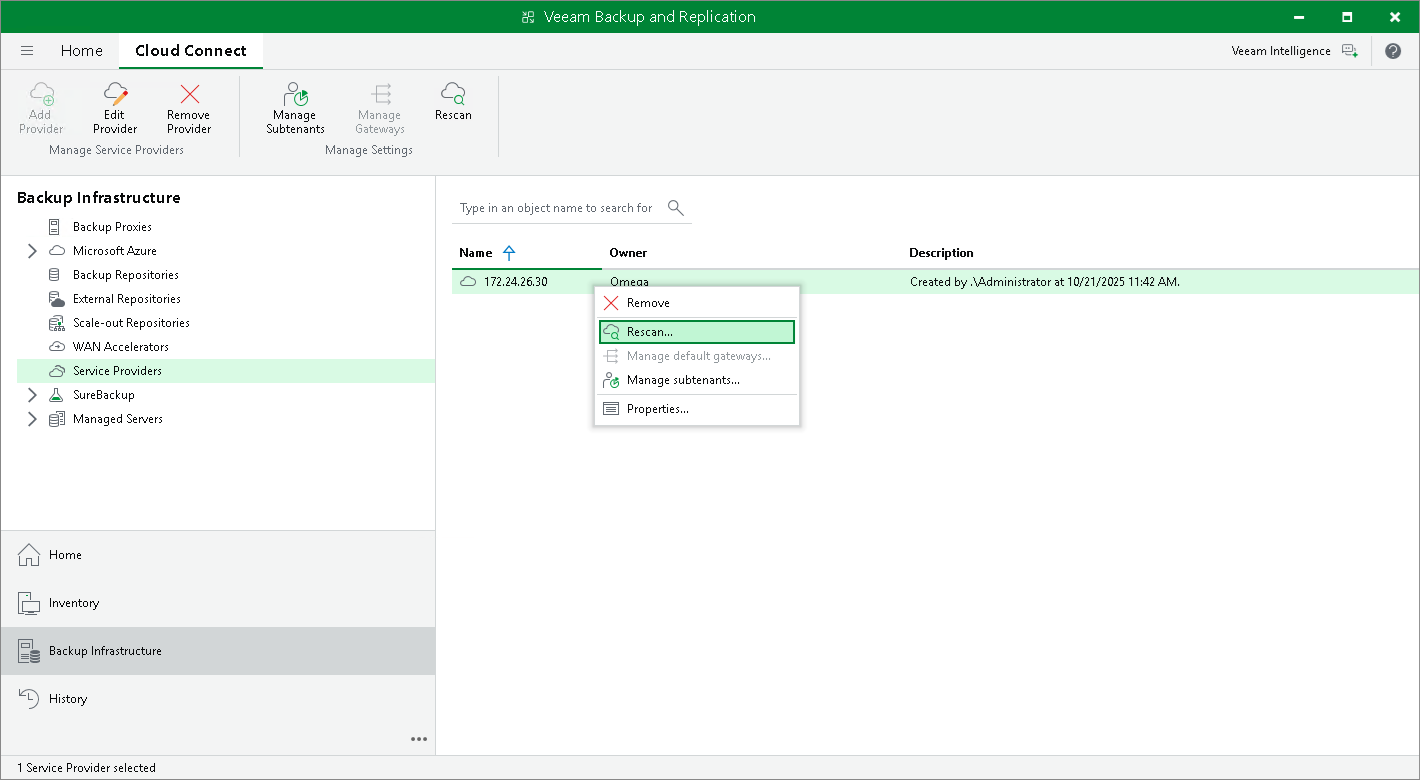
Task: Select External Repositories in the tree
Action: tap(127, 299)
